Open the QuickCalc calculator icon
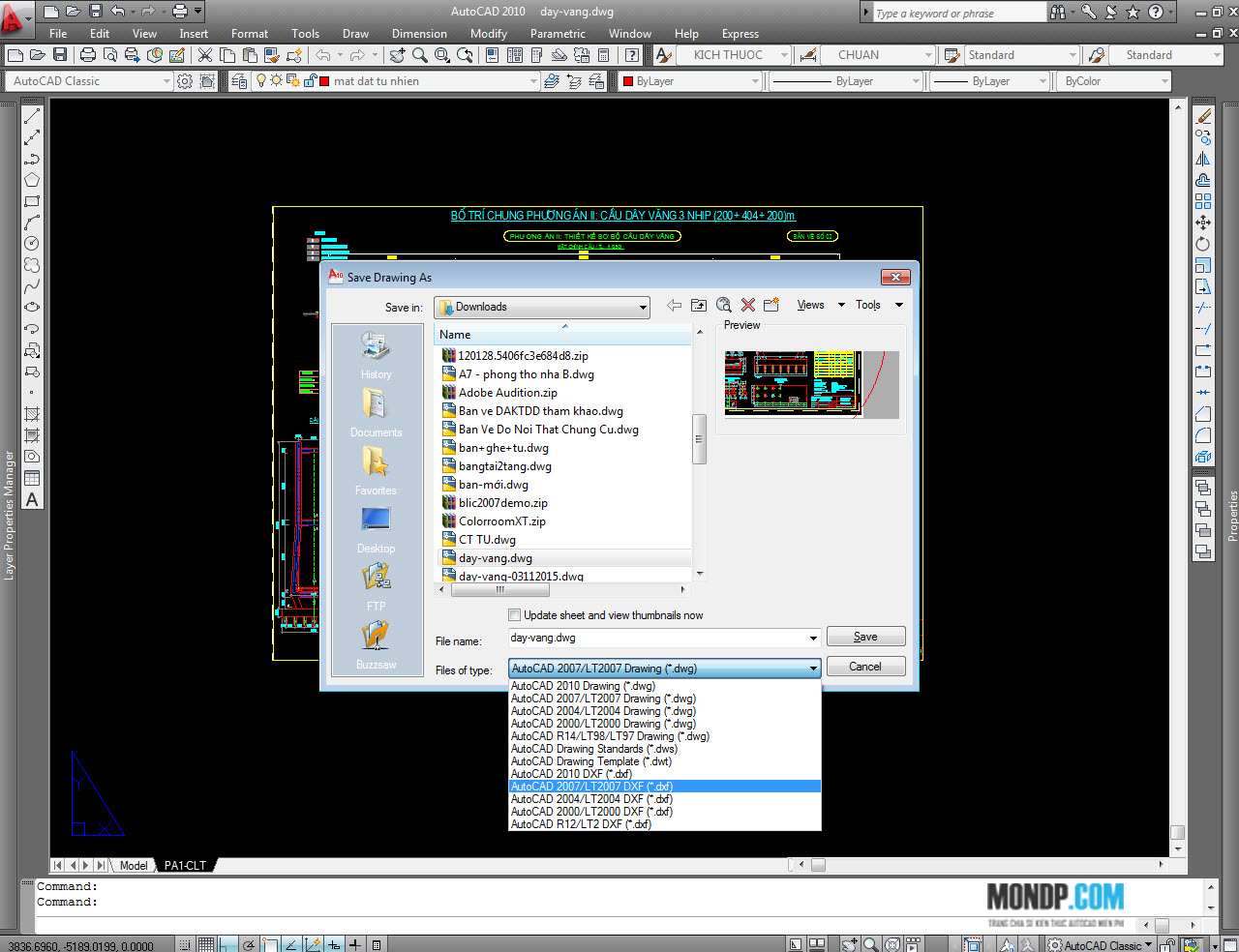This screenshot has height=952, width=1239. coord(603,55)
